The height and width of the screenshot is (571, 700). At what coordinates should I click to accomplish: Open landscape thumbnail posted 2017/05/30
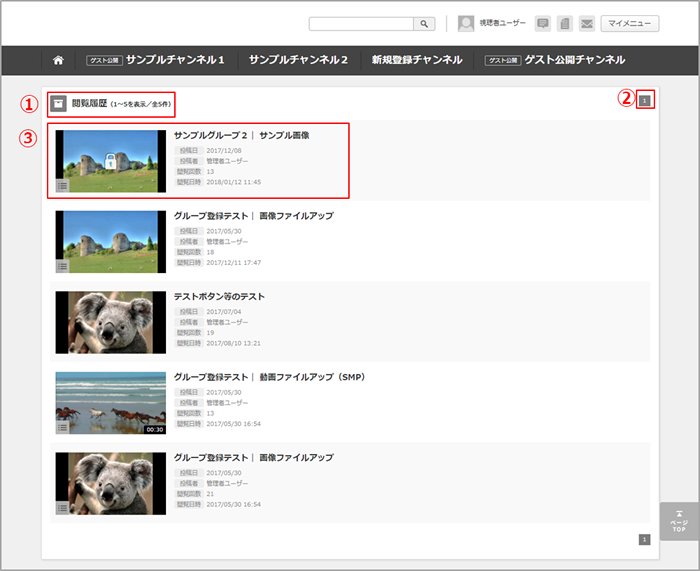[111, 242]
